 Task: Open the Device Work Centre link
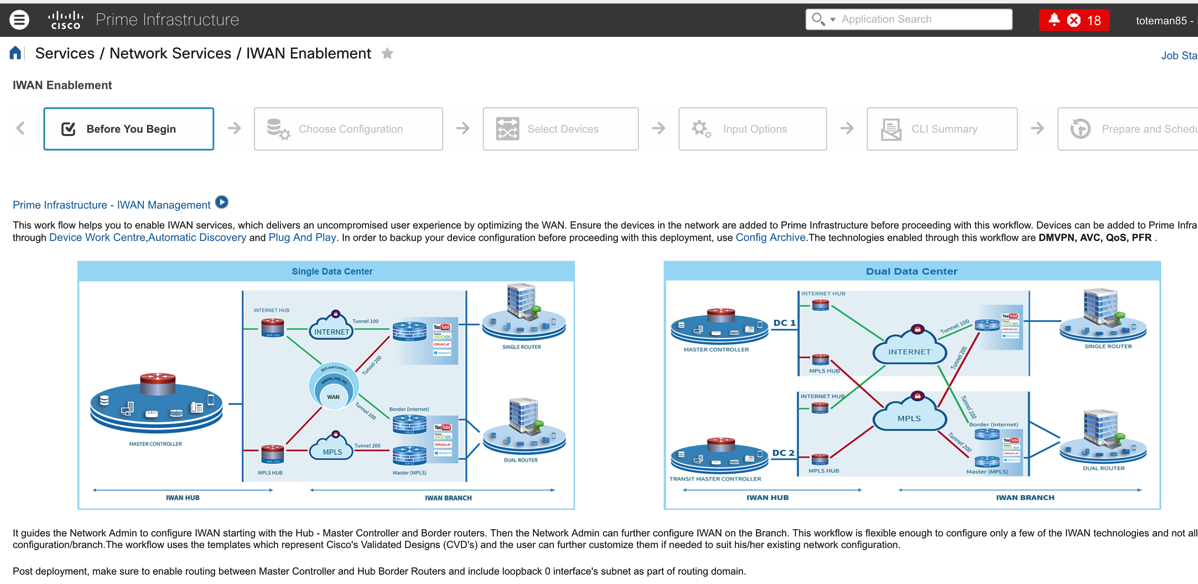click(x=97, y=238)
